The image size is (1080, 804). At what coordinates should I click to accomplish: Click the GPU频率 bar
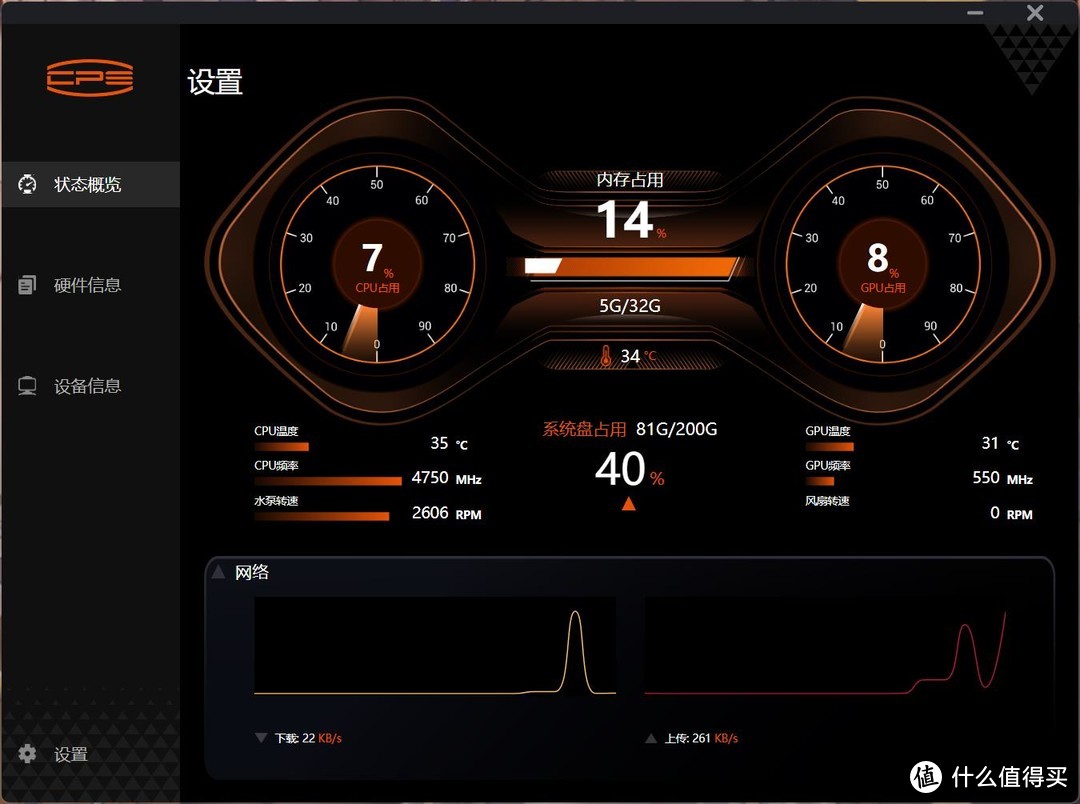click(820, 481)
